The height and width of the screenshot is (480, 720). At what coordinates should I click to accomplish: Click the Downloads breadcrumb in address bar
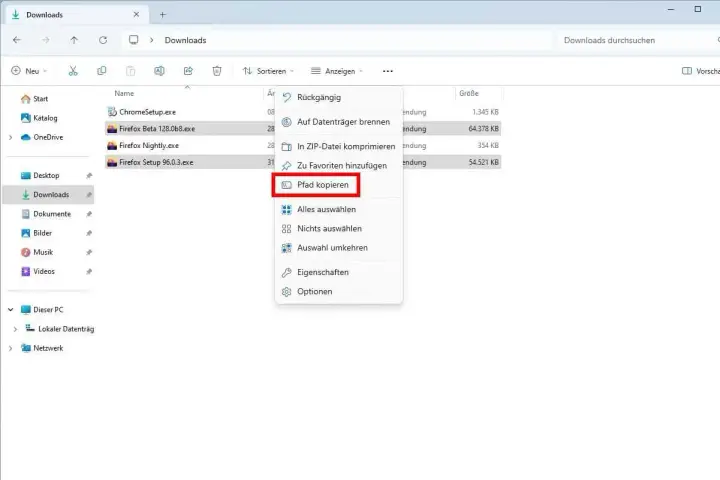click(x=186, y=40)
